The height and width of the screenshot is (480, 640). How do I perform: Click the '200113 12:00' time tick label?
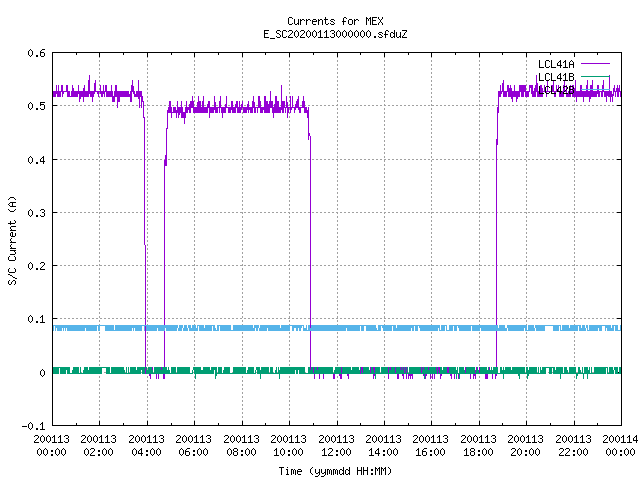click(336, 445)
